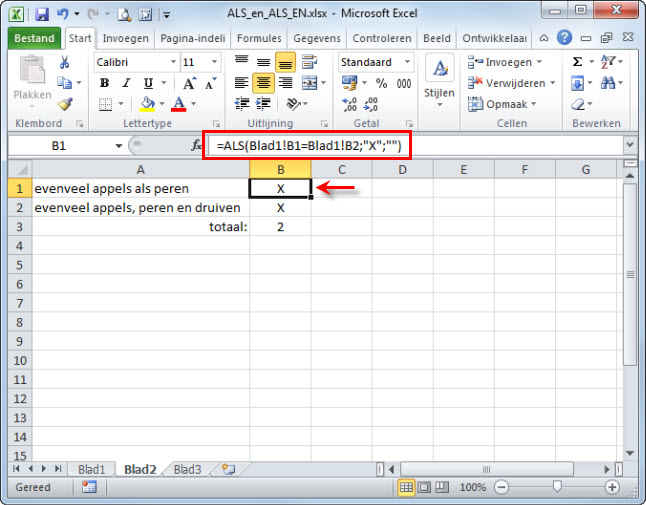The image size is (646, 505).
Task: Switch to the Blad3 sheet tab
Action: click(187, 470)
